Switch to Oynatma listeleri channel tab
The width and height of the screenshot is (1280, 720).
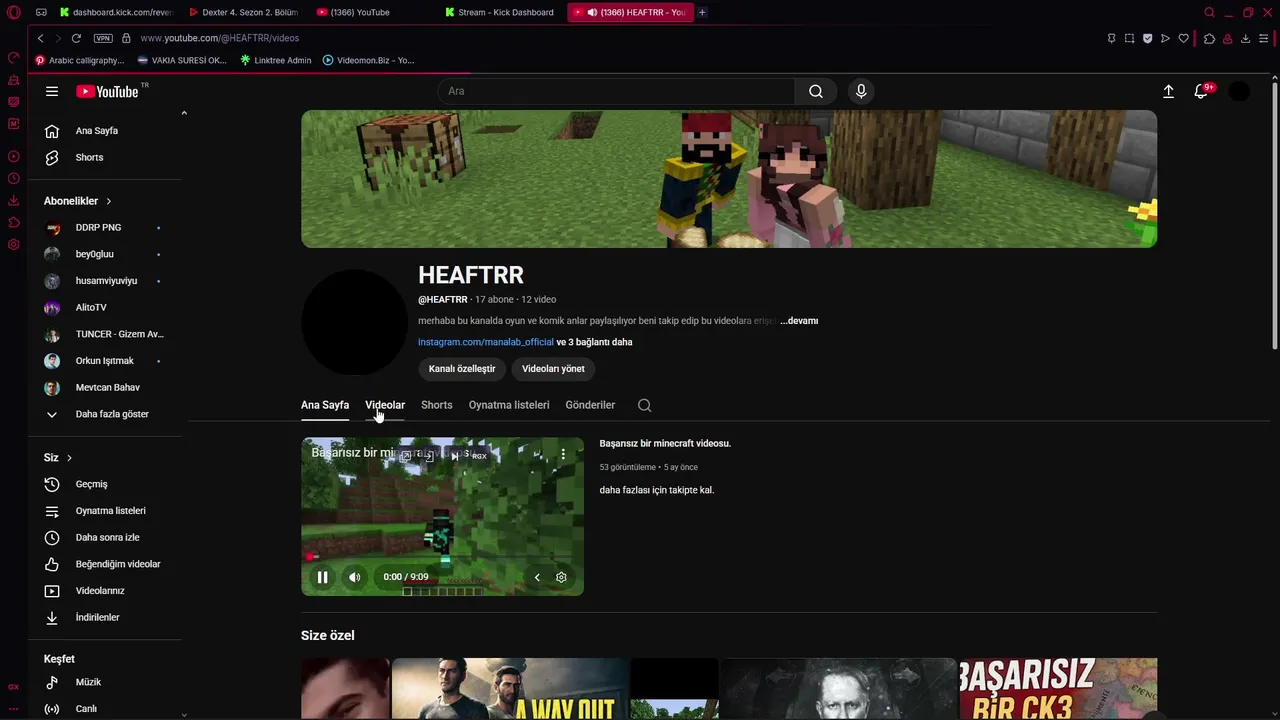coord(509,405)
